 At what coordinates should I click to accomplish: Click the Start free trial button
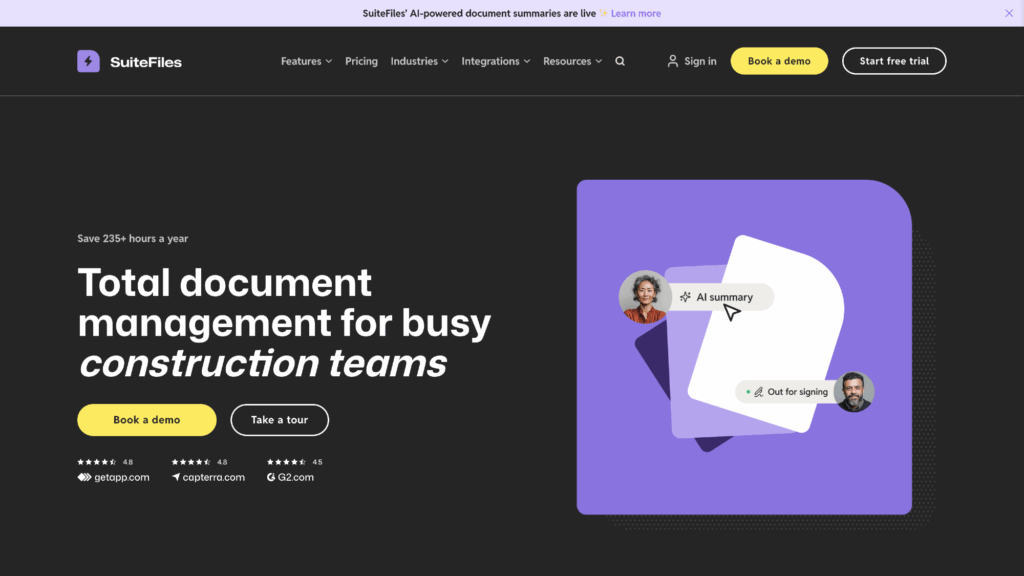coord(894,61)
